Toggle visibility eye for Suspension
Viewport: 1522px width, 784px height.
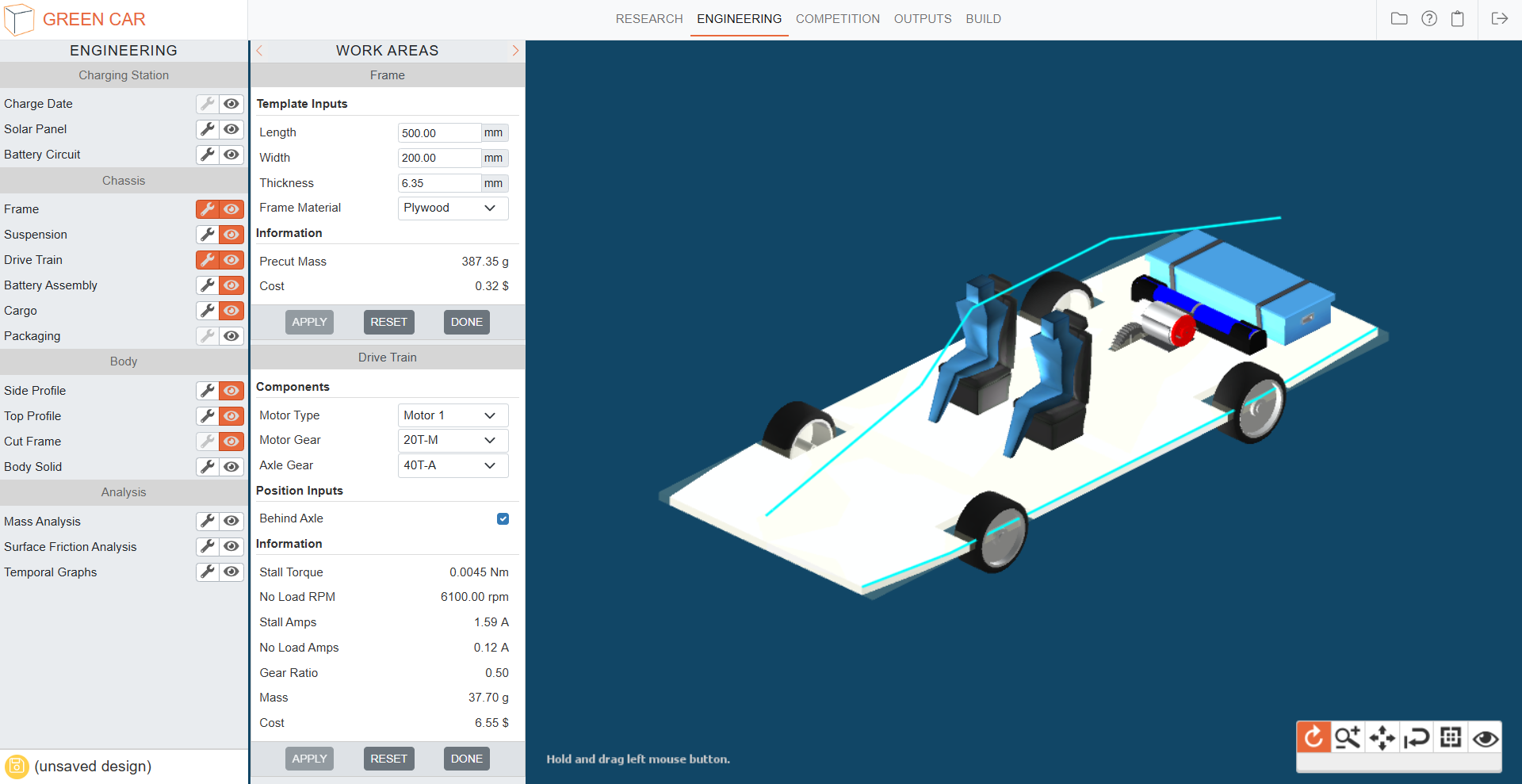231,235
